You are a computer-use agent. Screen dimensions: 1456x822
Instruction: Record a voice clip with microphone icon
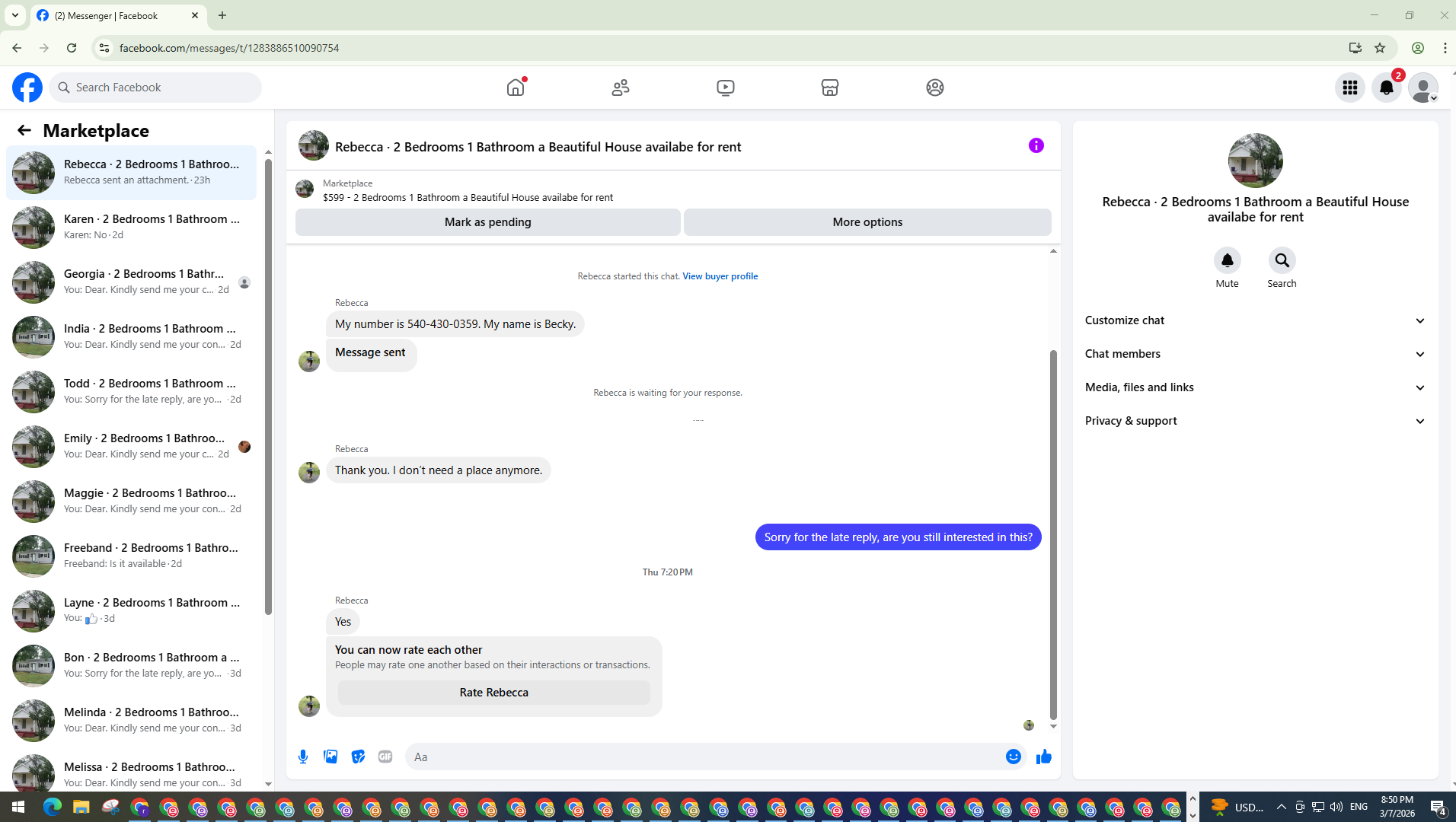tap(303, 757)
